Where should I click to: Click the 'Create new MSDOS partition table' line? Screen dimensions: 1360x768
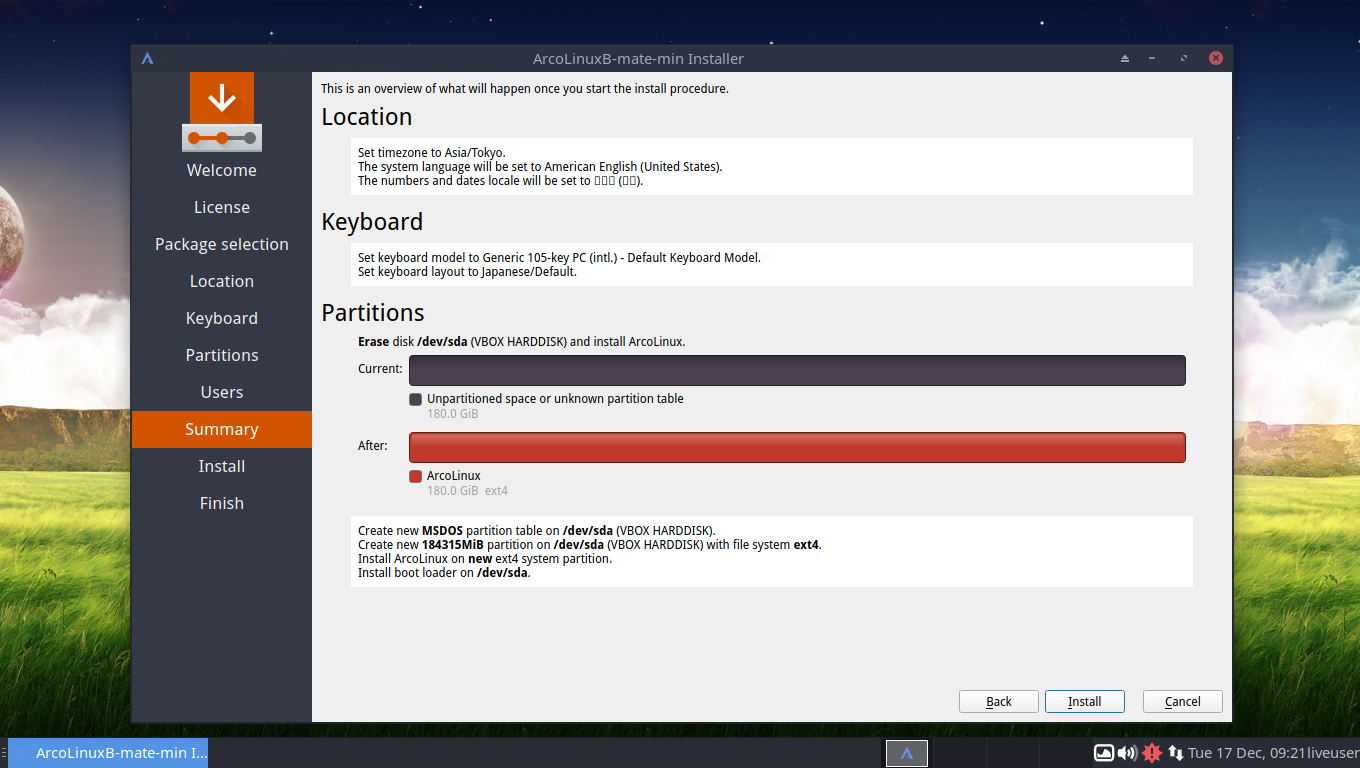pos(537,531)
